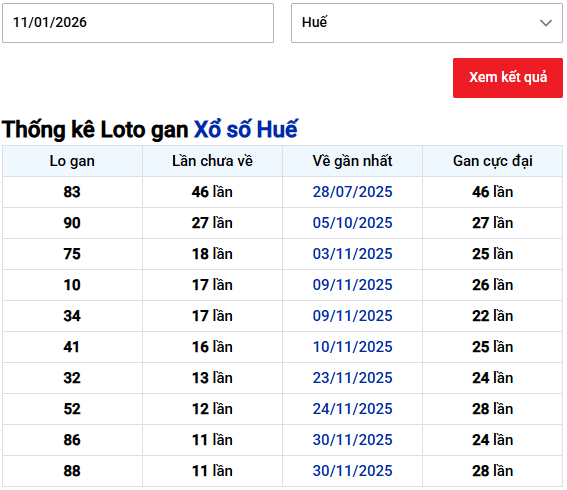Click the 46 lần cell under Lần chưa về
567x490 pixels.
point(212,192)
